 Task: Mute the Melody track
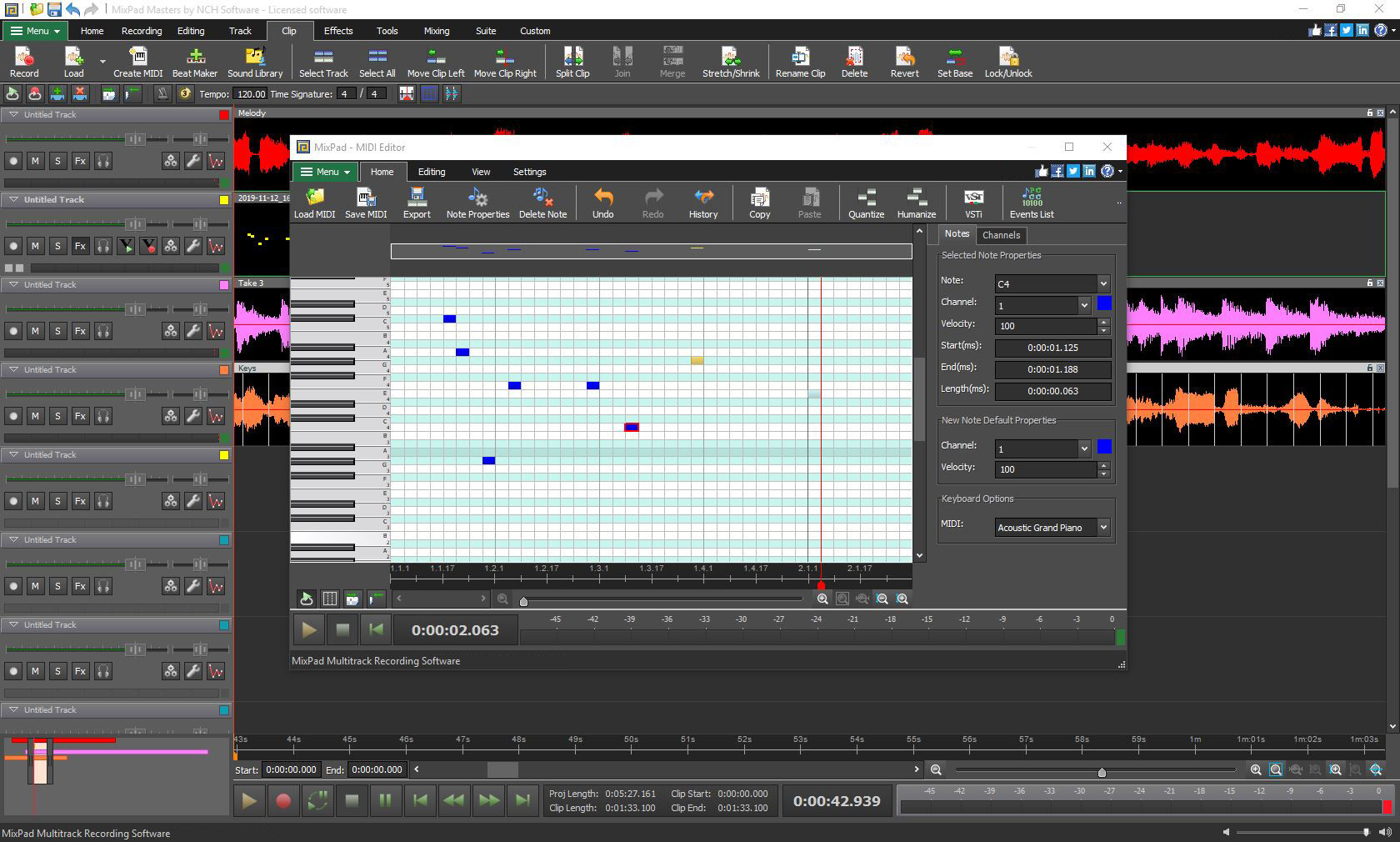(36, 161)
